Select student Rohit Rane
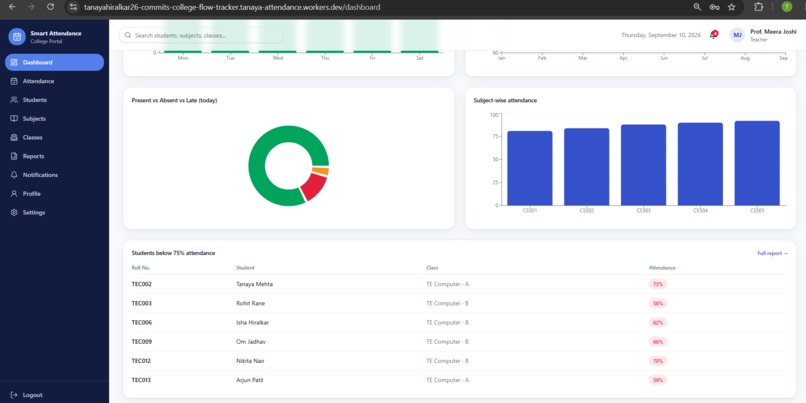The height and width of the screenshot is (403, 806). 250,303
